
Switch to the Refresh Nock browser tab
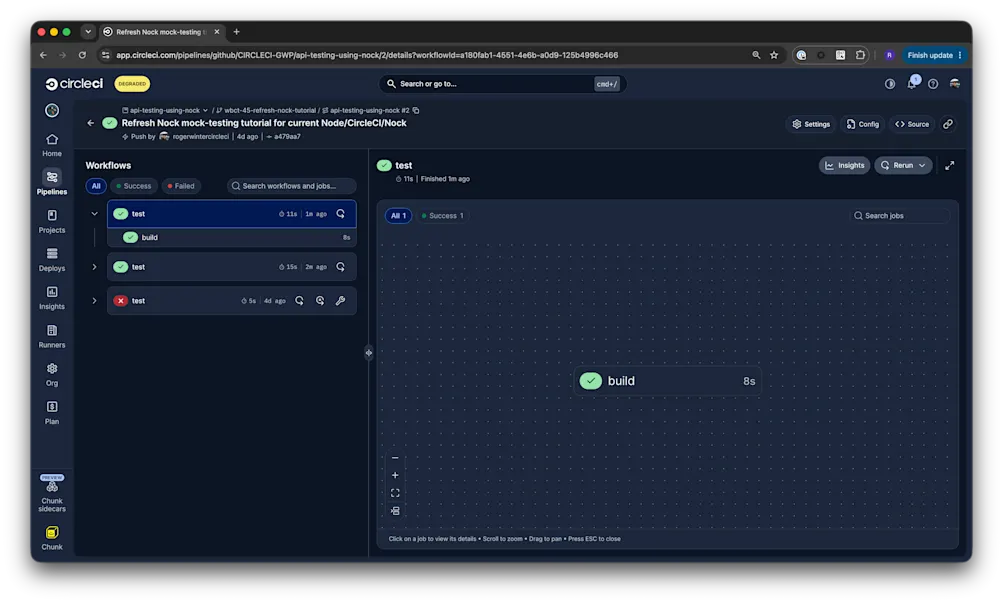tap(161, 31)
